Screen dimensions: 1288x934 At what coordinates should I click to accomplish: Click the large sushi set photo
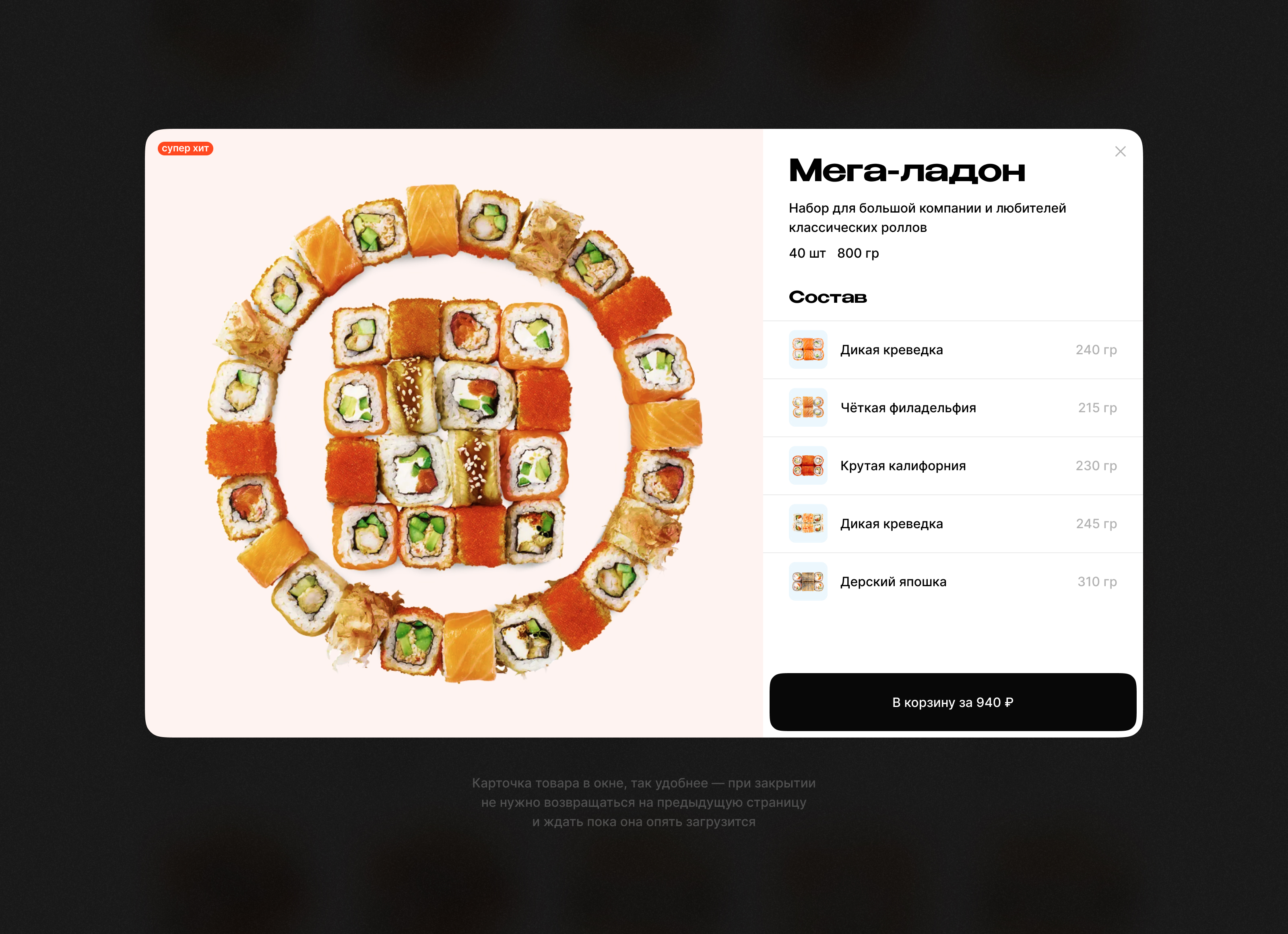coord(454,434)
